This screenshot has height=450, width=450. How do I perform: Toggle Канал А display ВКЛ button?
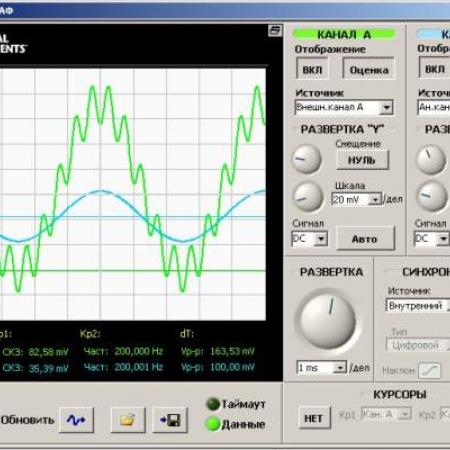click(x=312, y=69)
